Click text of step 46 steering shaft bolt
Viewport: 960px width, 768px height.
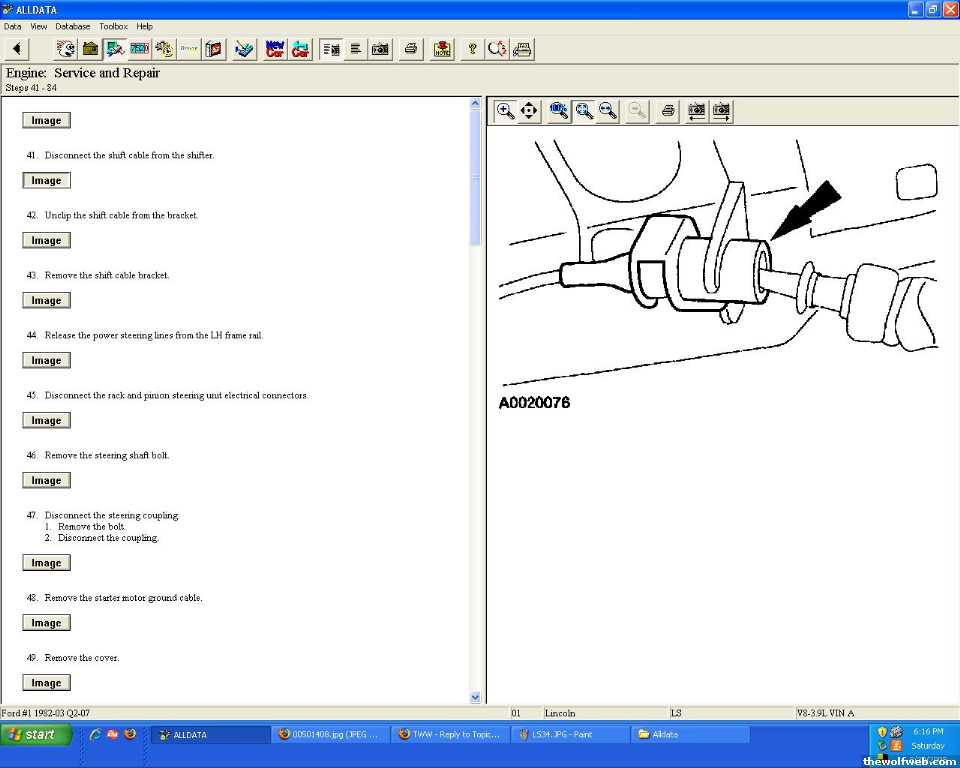tap(106, 456)
